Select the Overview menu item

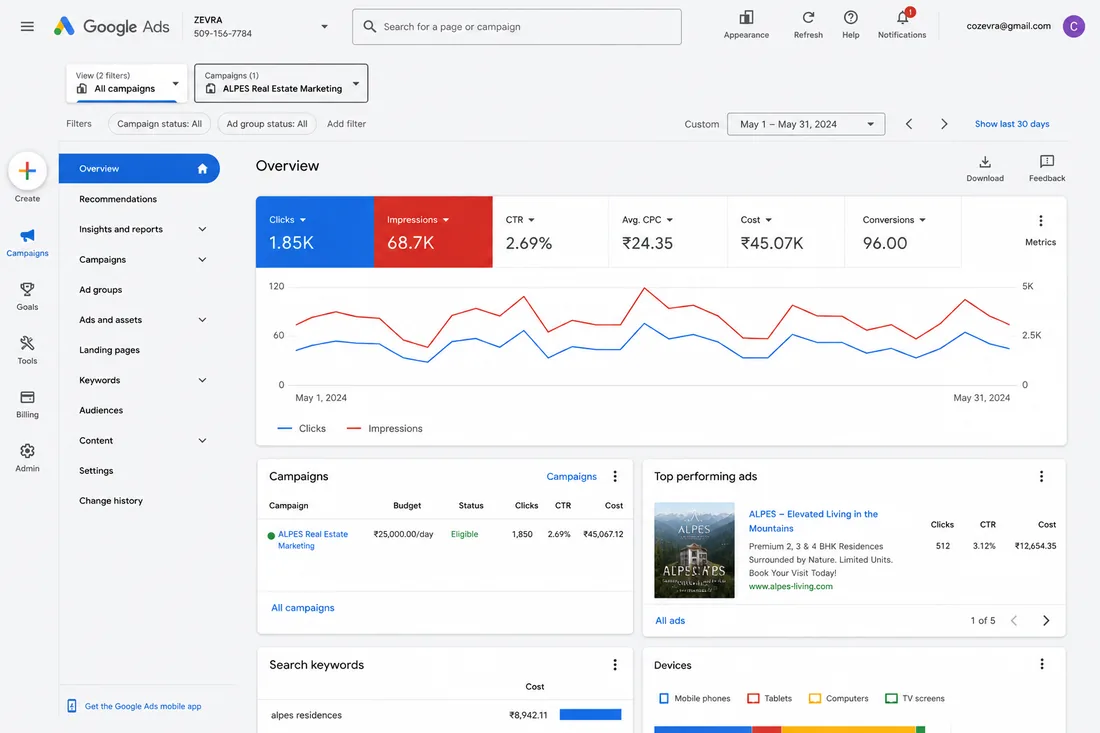click(x=139, y=168)
